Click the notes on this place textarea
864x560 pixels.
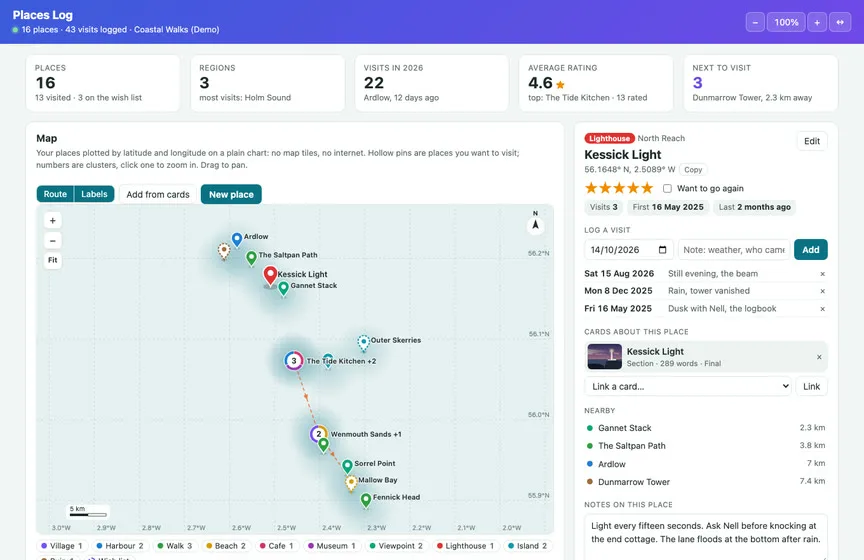706,536
